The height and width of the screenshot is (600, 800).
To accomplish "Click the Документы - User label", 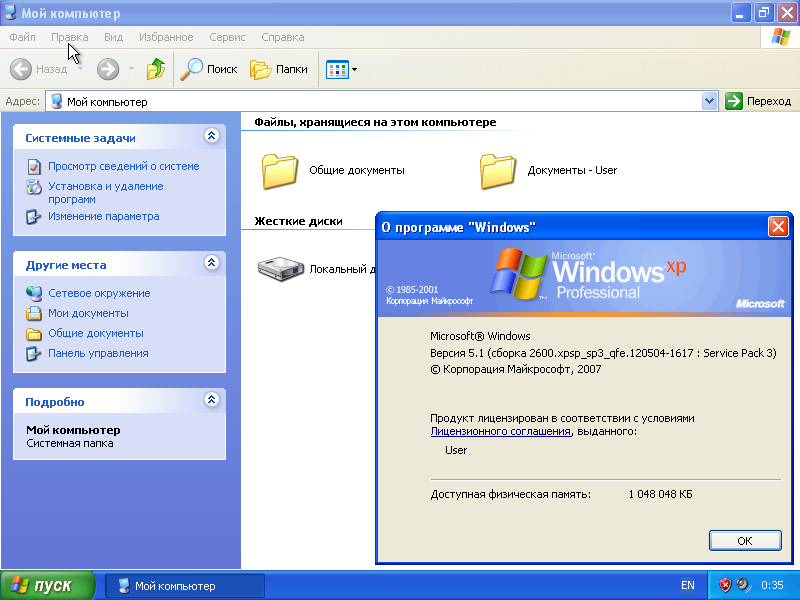I will [x=572, y=170].
